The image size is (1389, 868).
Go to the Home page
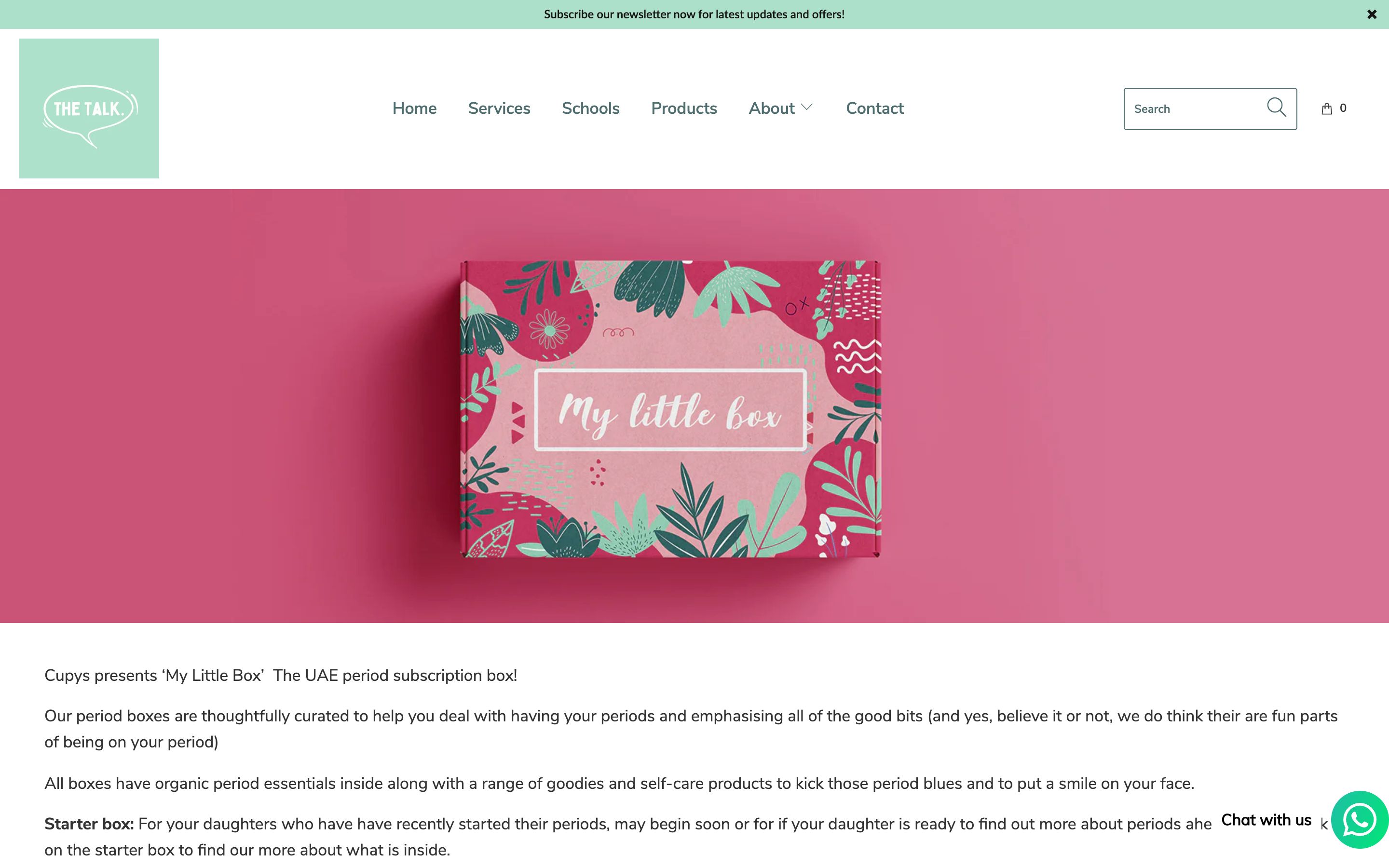click(x=414, y=108)
